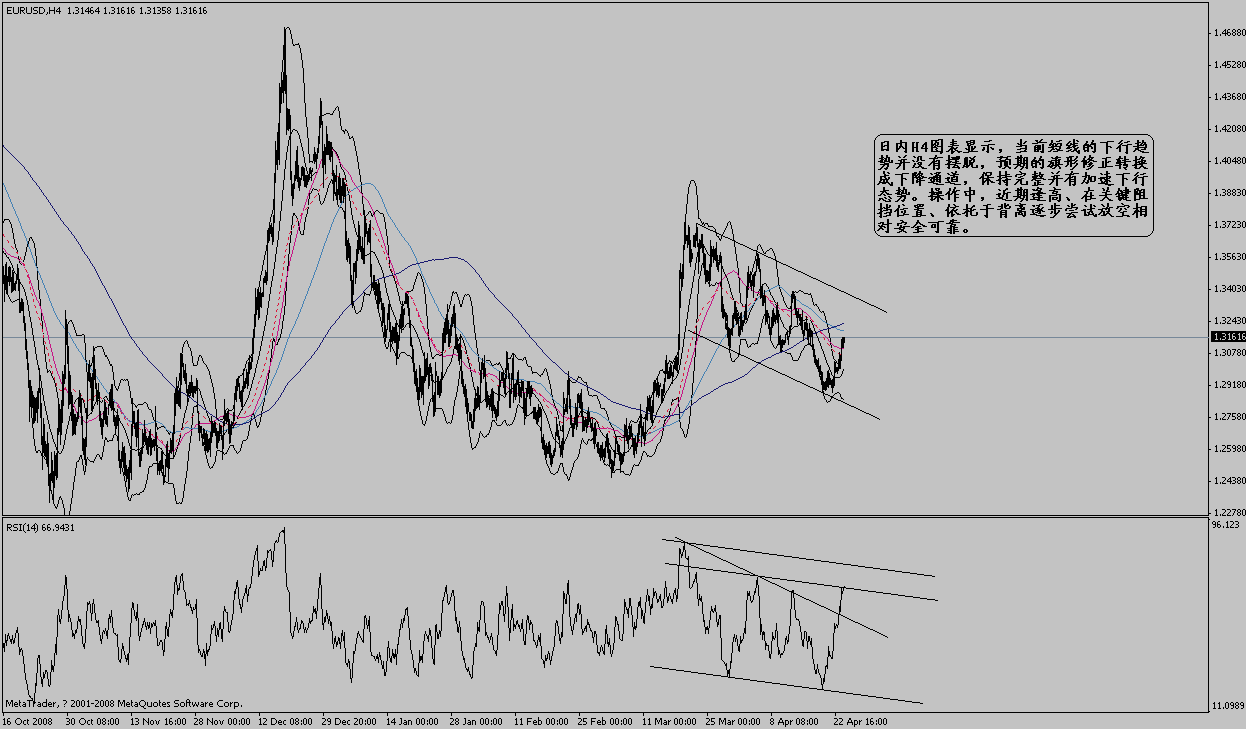Click the 12 Dec 08:00 date label
The image size is (1246, 729).
287,720
